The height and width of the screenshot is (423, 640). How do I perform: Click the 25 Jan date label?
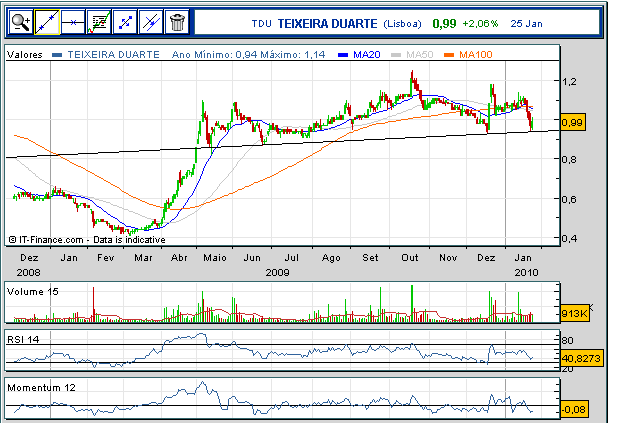[527, 24]
